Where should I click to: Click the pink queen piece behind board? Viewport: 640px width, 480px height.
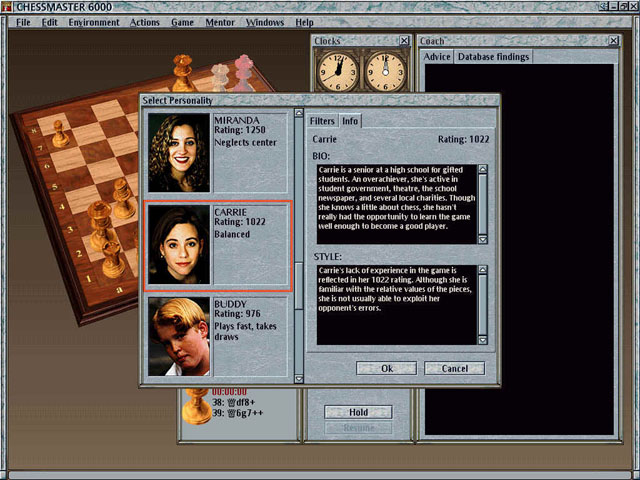(244, 73)
